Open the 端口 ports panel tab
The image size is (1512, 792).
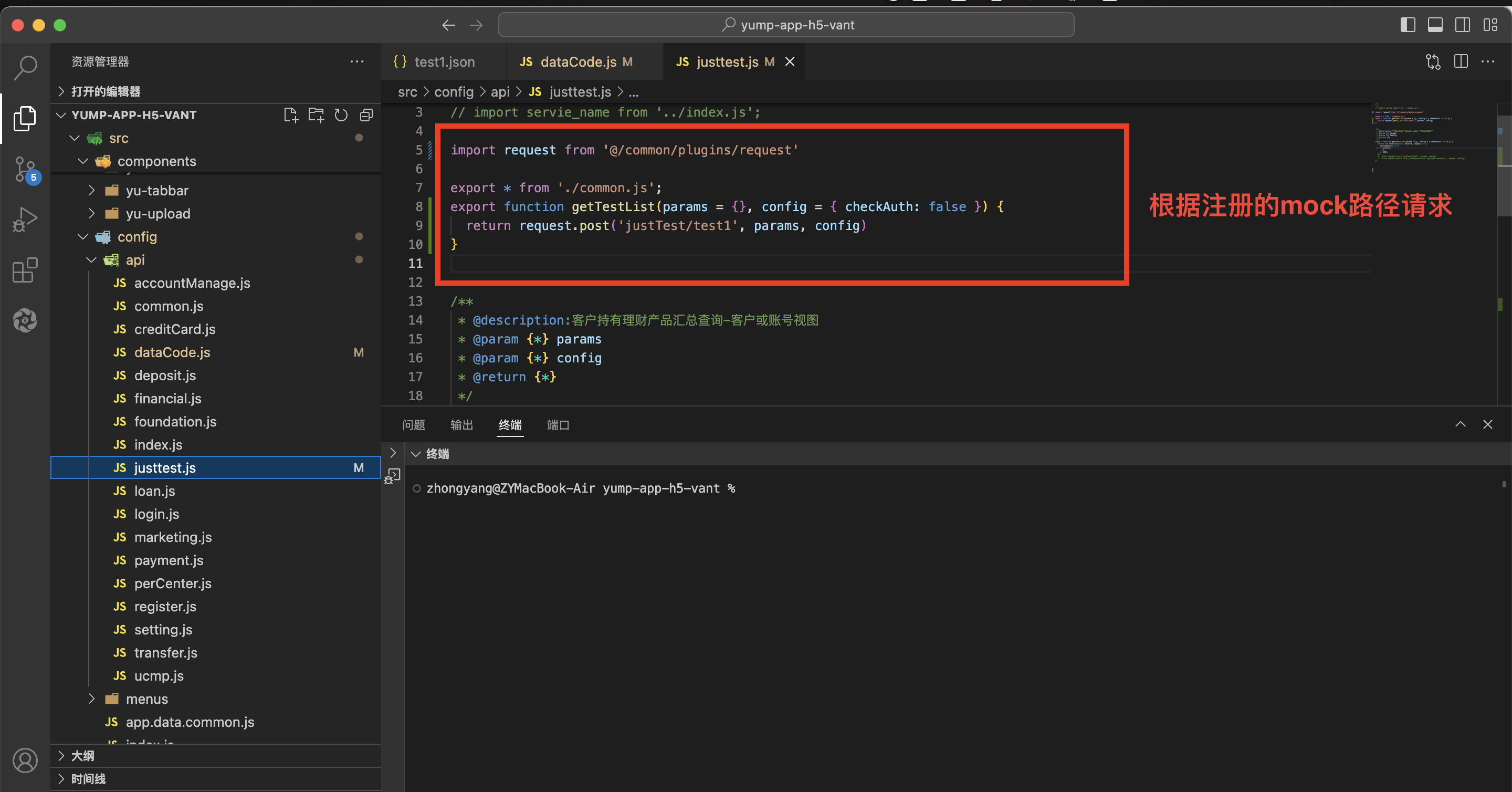tap(558, 425)
